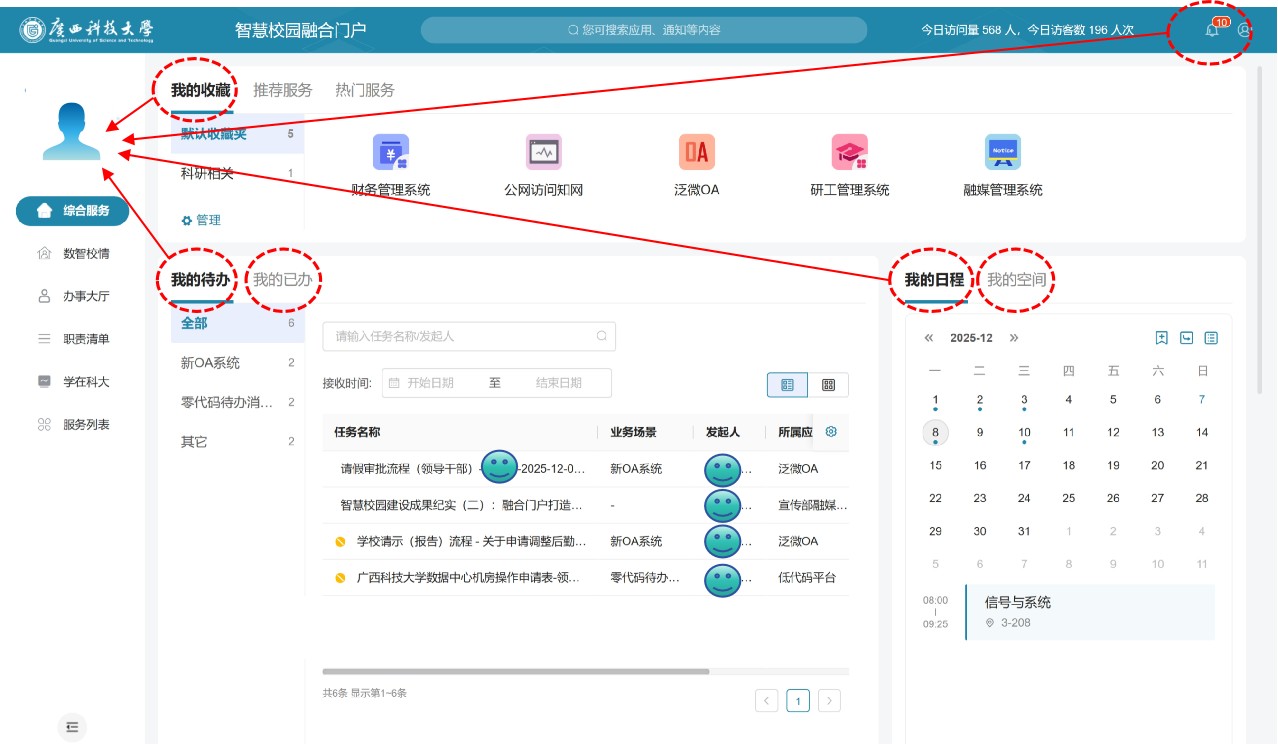This screenshot has width=1278, height=745.
Task: Launch the 泛微OA application icon
Action: click(696, 153)
